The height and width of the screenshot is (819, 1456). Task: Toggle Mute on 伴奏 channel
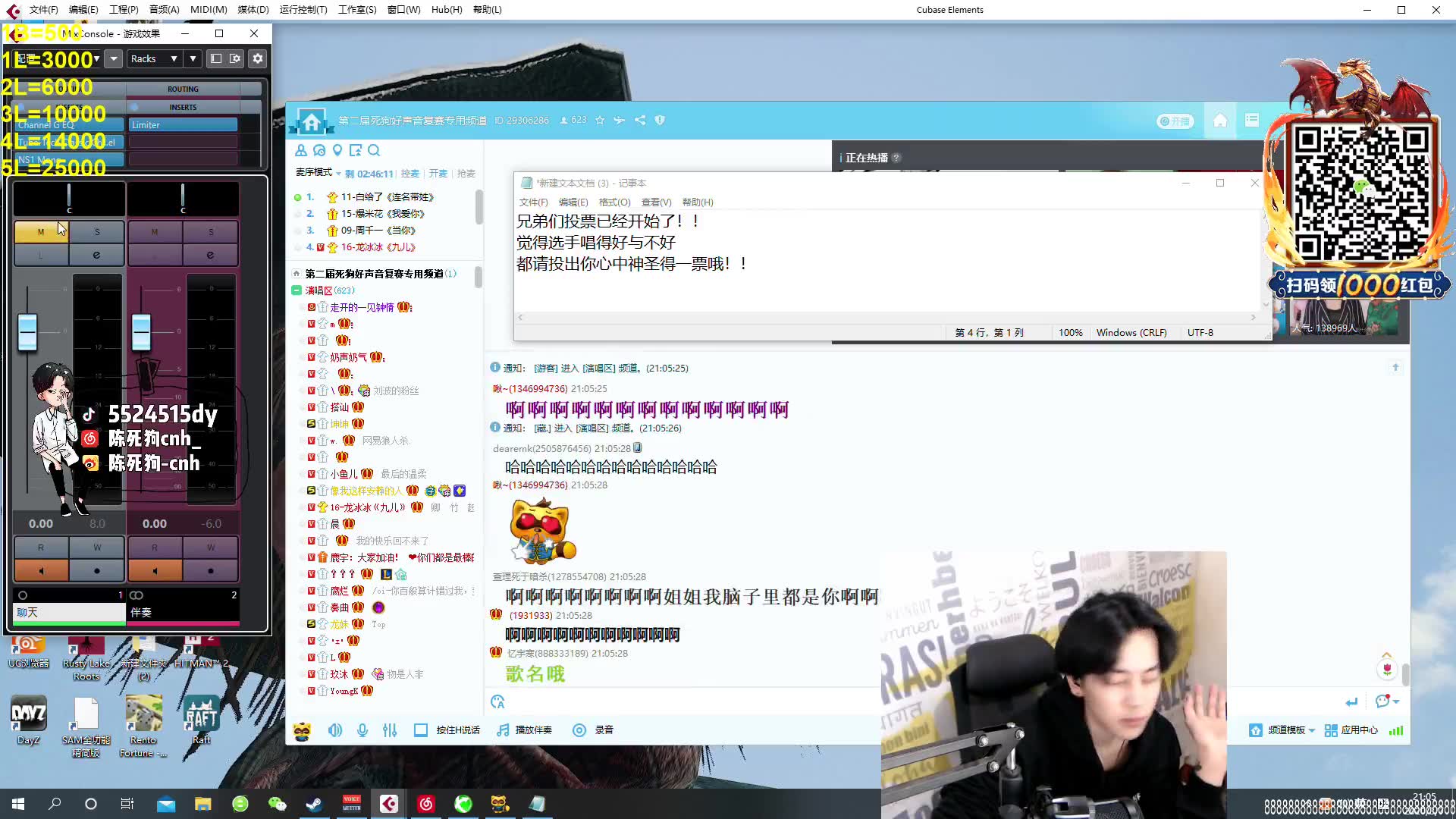pyautogui.click(x=155, y=232)
